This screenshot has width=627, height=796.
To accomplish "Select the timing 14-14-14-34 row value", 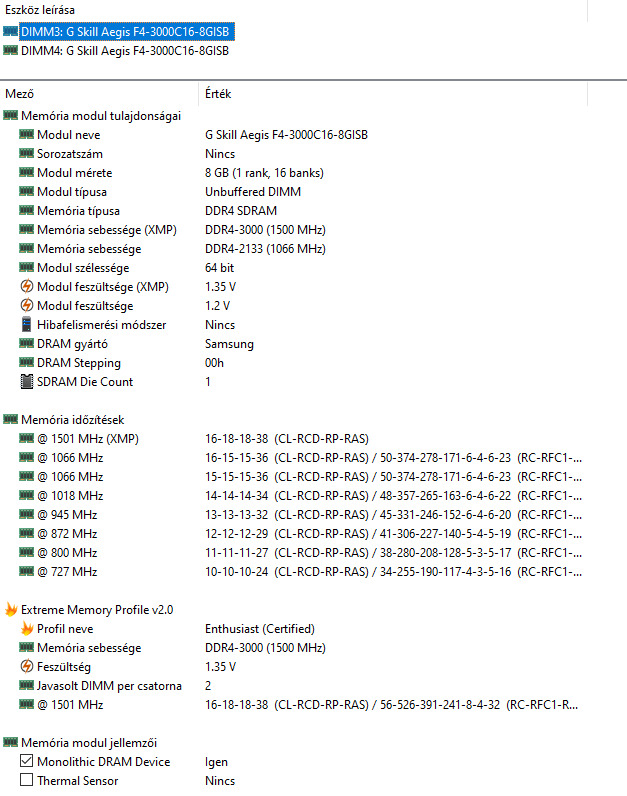I will 393,495.
